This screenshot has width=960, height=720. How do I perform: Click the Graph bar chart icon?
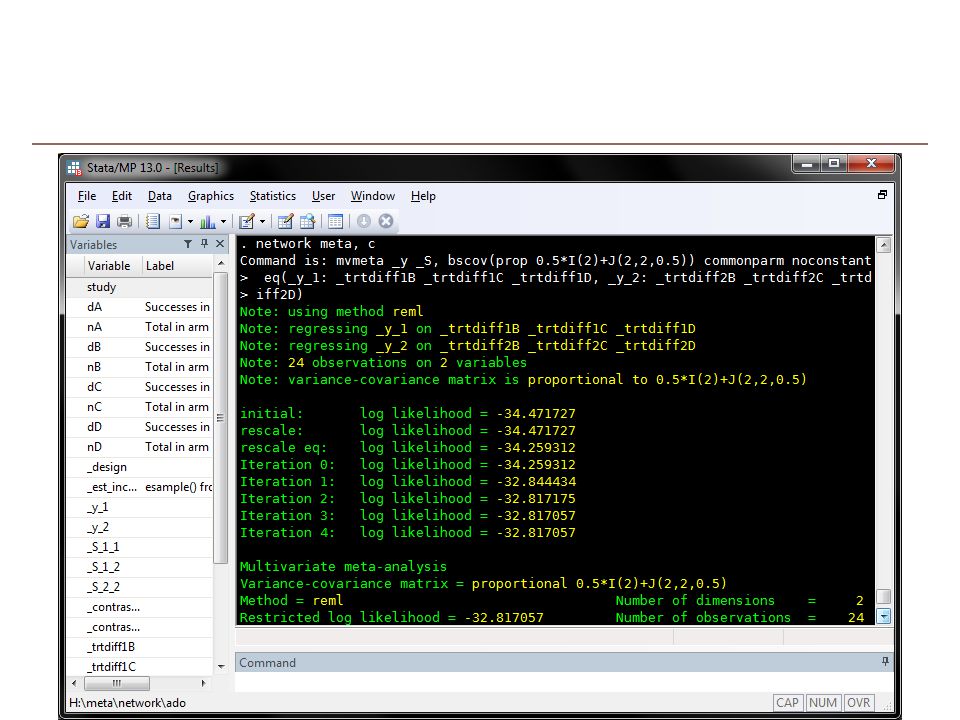pos(208,222)
